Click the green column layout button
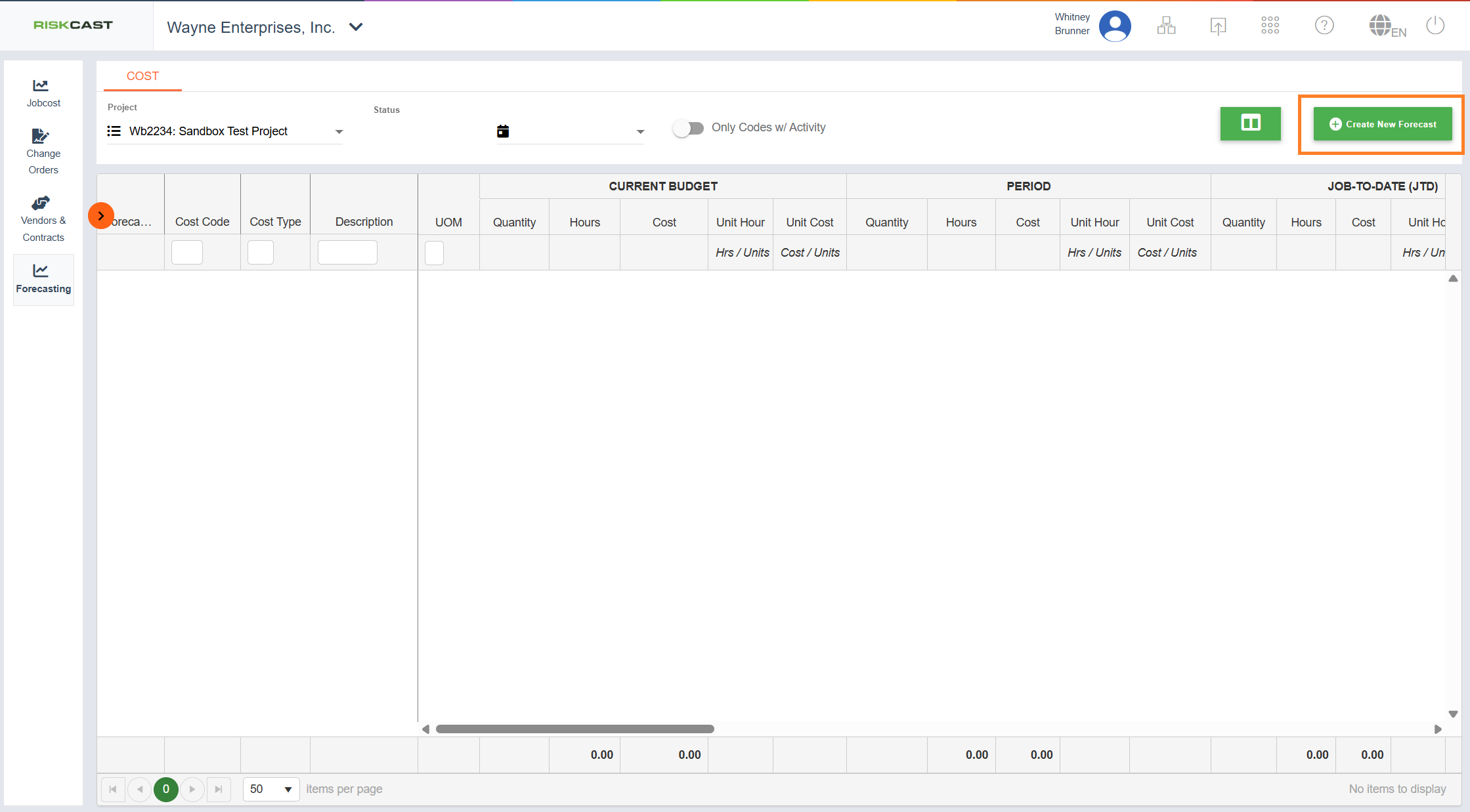 pos(1250,123)
